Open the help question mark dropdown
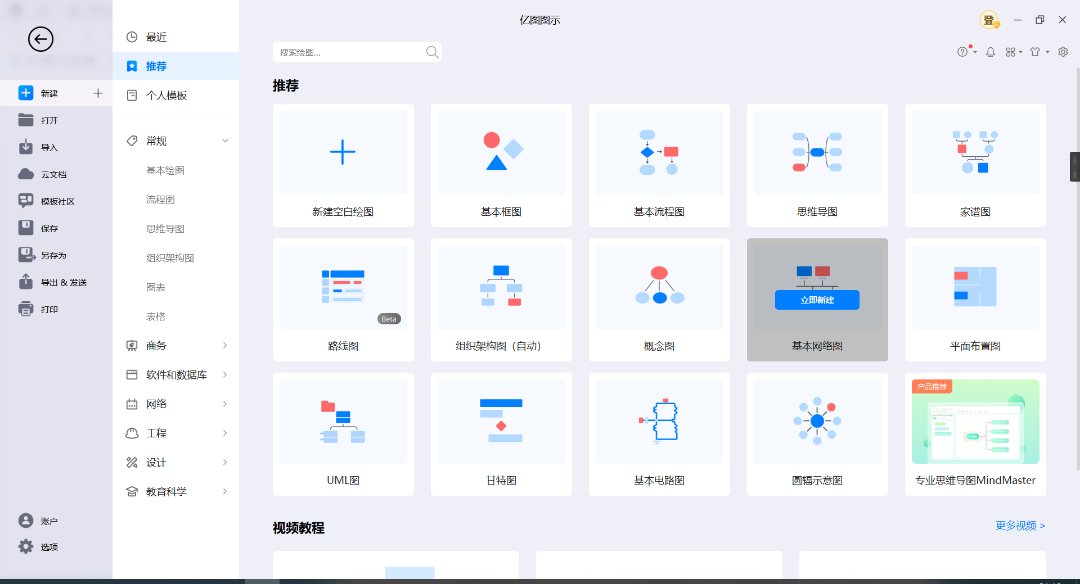The image size is (1080, 584). pyautogui.click(x=965, y=52)
